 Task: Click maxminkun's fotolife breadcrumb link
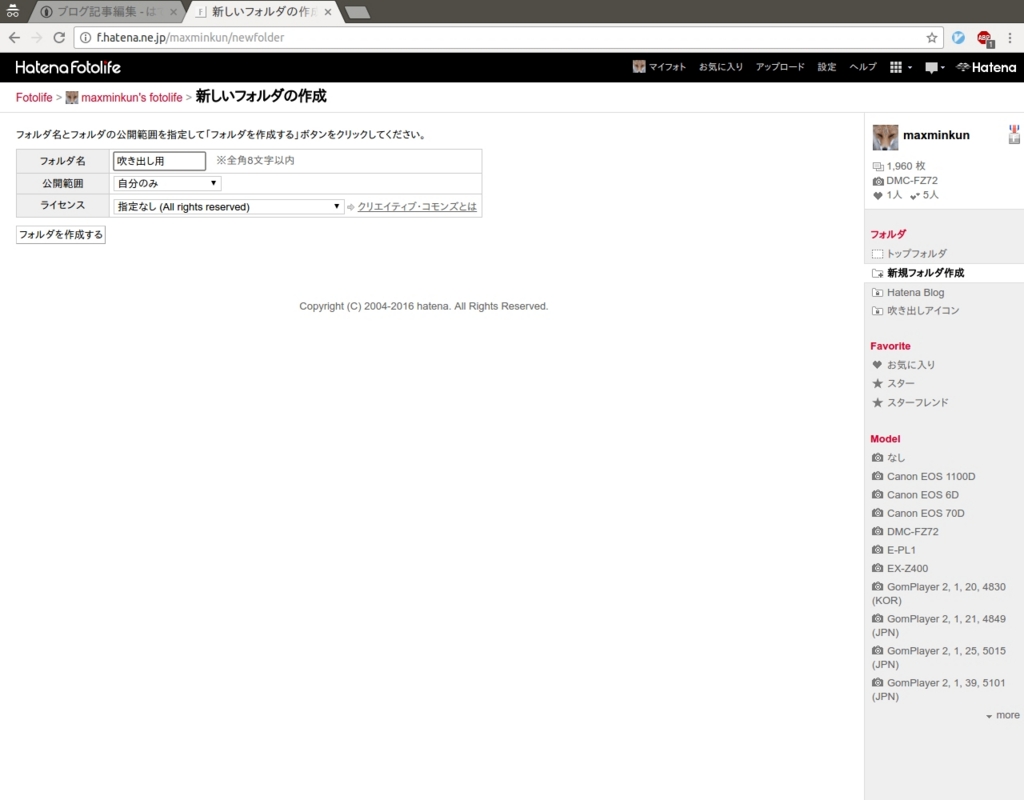coord(131,97)
